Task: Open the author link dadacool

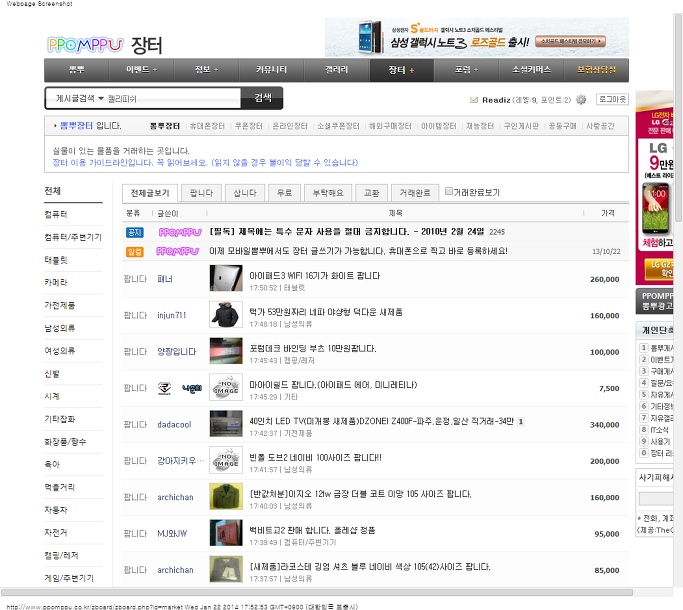Action: 174,424
